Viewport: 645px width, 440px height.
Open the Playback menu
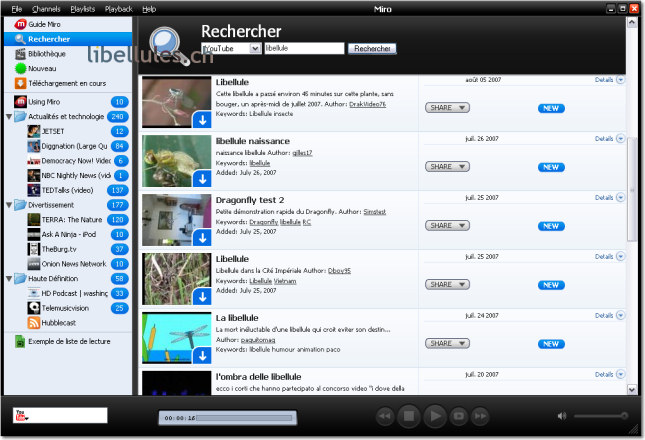coord(119,9)
